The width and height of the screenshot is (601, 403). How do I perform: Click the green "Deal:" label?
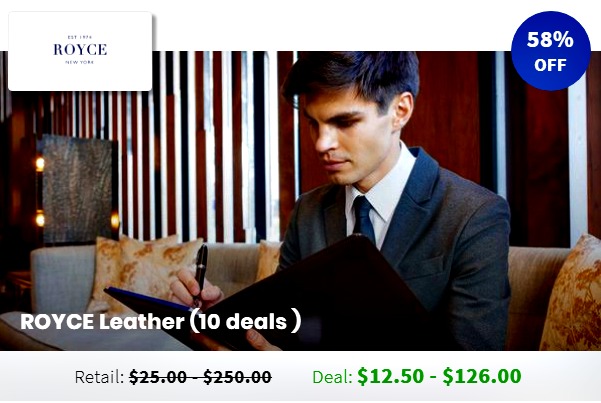click(x=332, y=377)
